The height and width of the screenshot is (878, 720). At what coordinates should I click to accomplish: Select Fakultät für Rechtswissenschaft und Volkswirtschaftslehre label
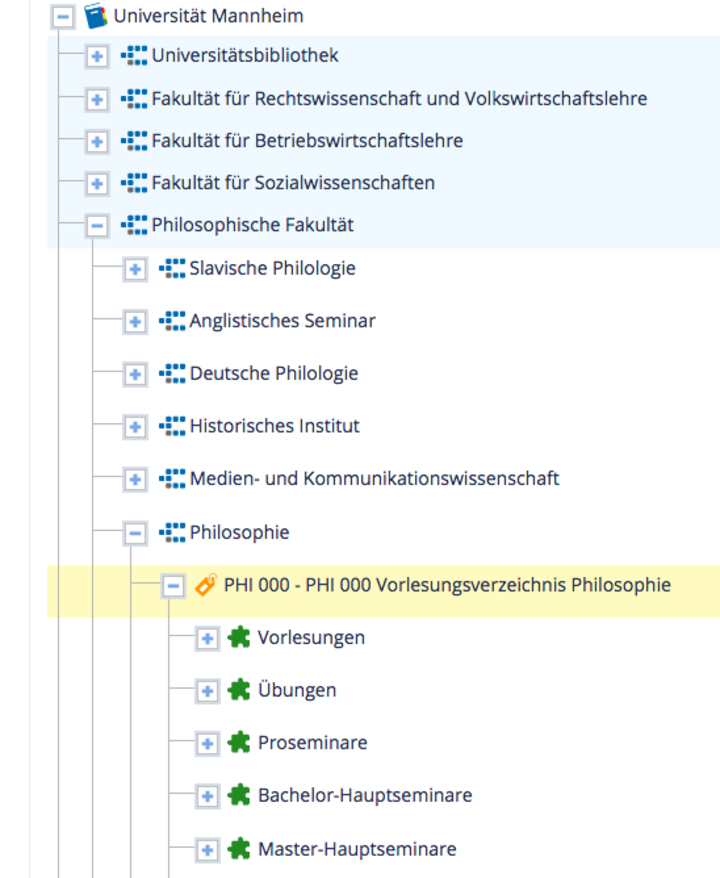pyautogui.click(x=400, y=99)
